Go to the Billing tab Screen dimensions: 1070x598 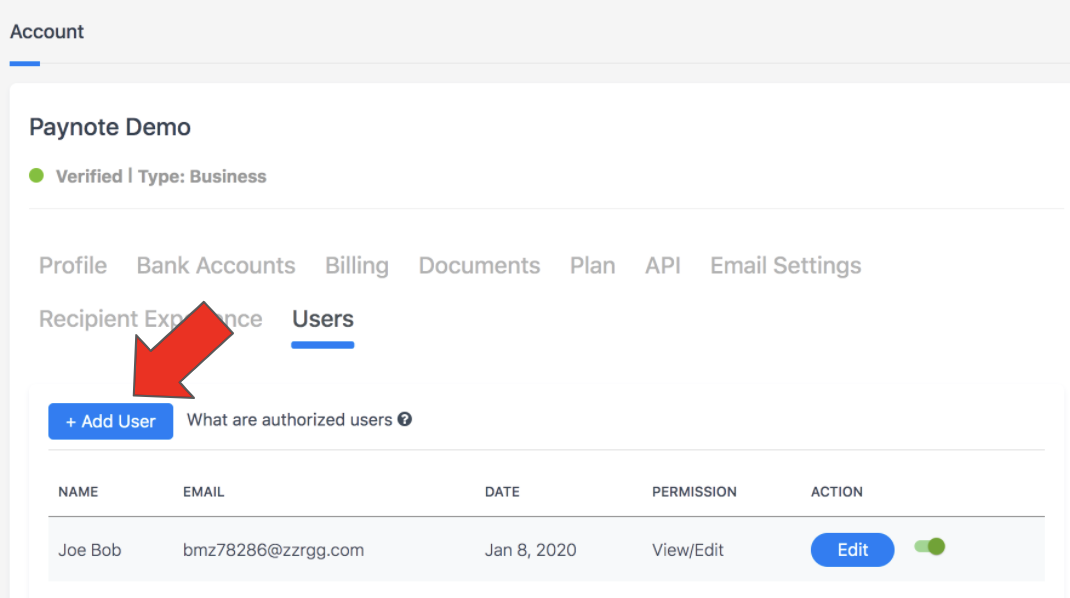[357, 266]
